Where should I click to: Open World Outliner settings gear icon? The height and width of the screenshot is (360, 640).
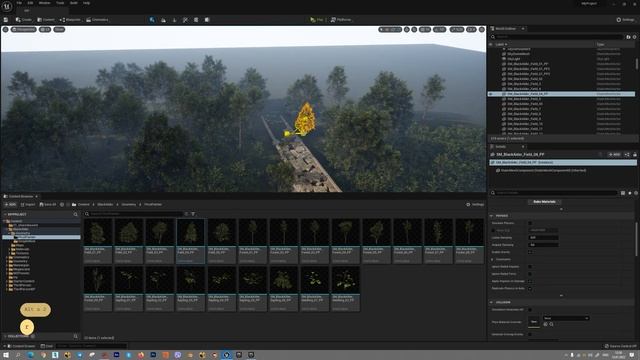click(x=634, y=37)
